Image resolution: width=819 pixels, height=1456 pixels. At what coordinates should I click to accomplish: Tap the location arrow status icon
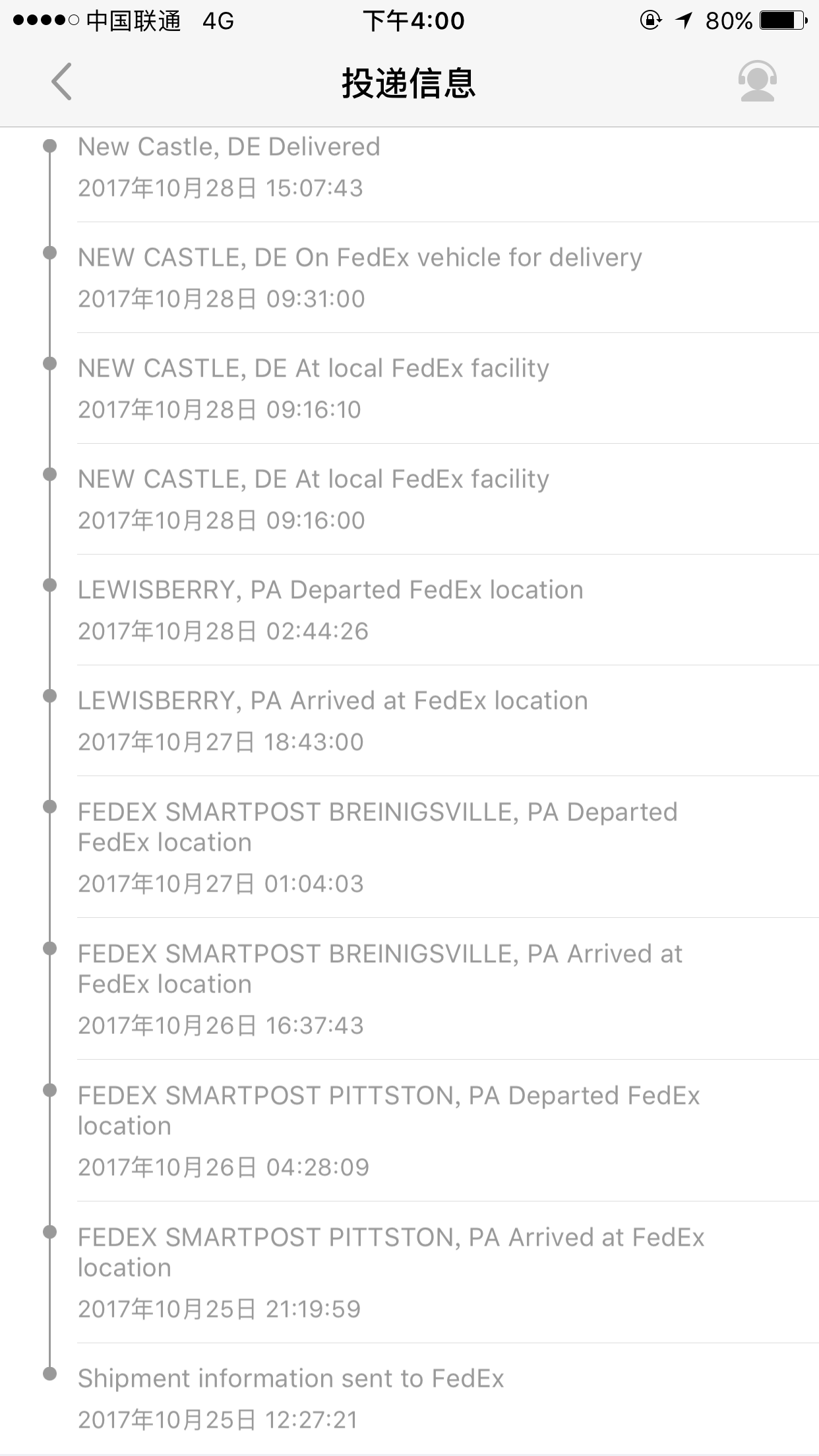[x=684, y=20]
